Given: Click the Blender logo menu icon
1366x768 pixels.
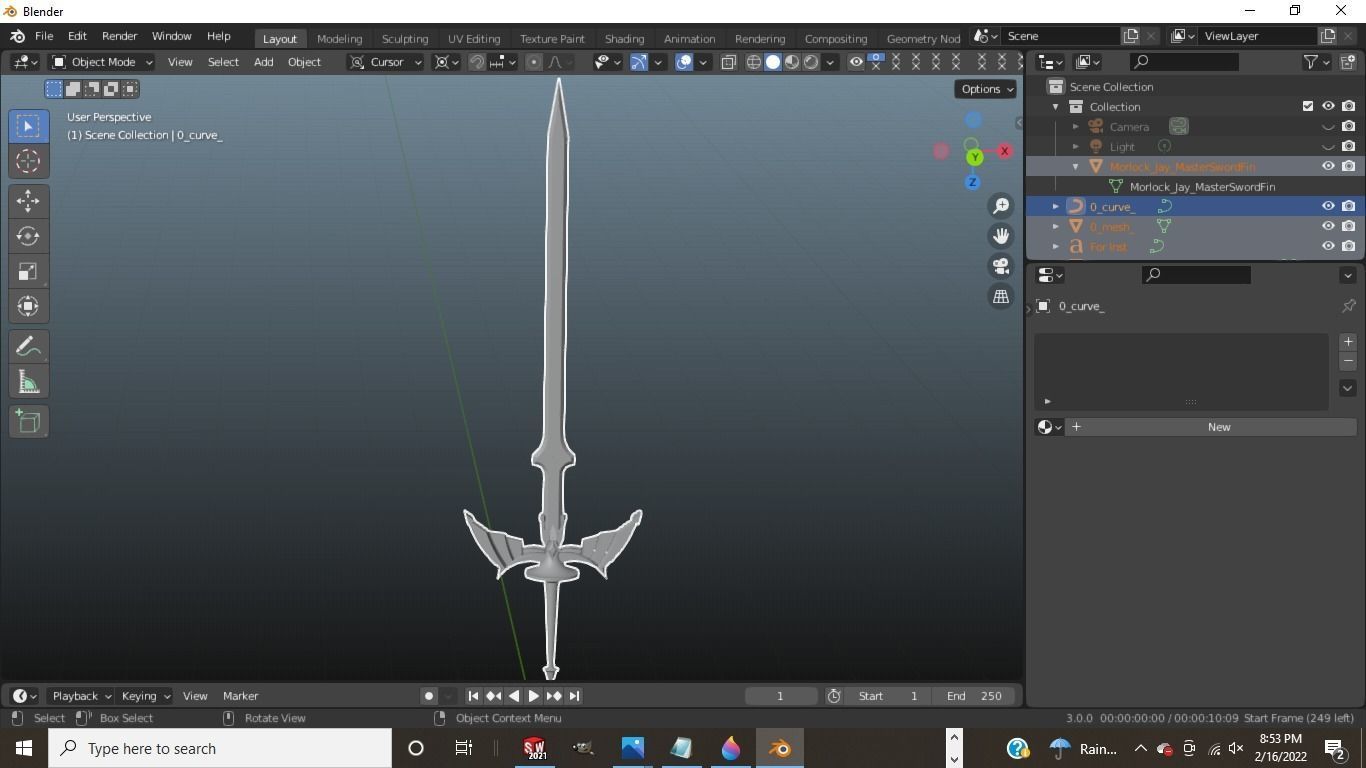Looking at the screenshot, I should tap(17, 36).
